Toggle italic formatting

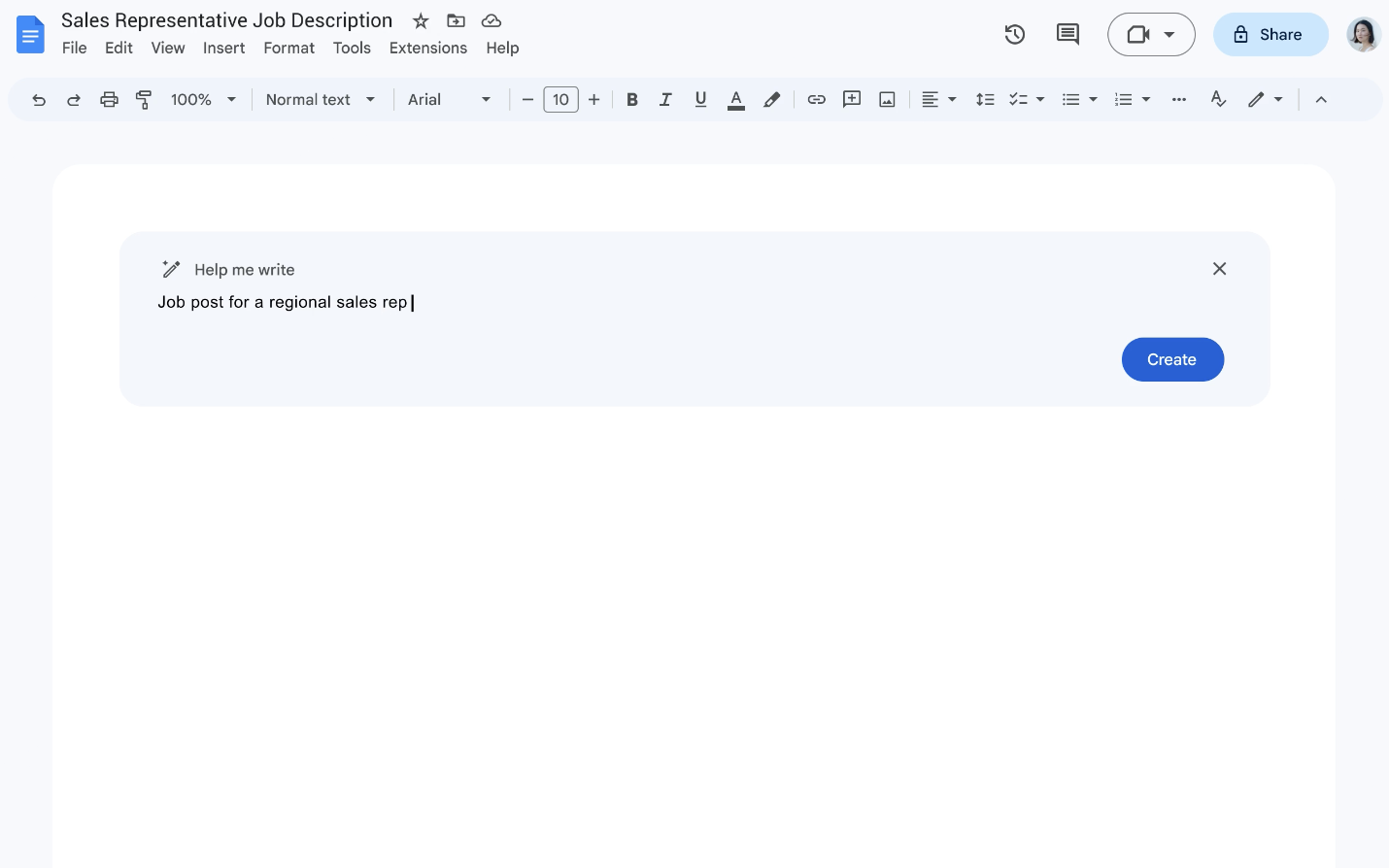click(x=665, y=100)
